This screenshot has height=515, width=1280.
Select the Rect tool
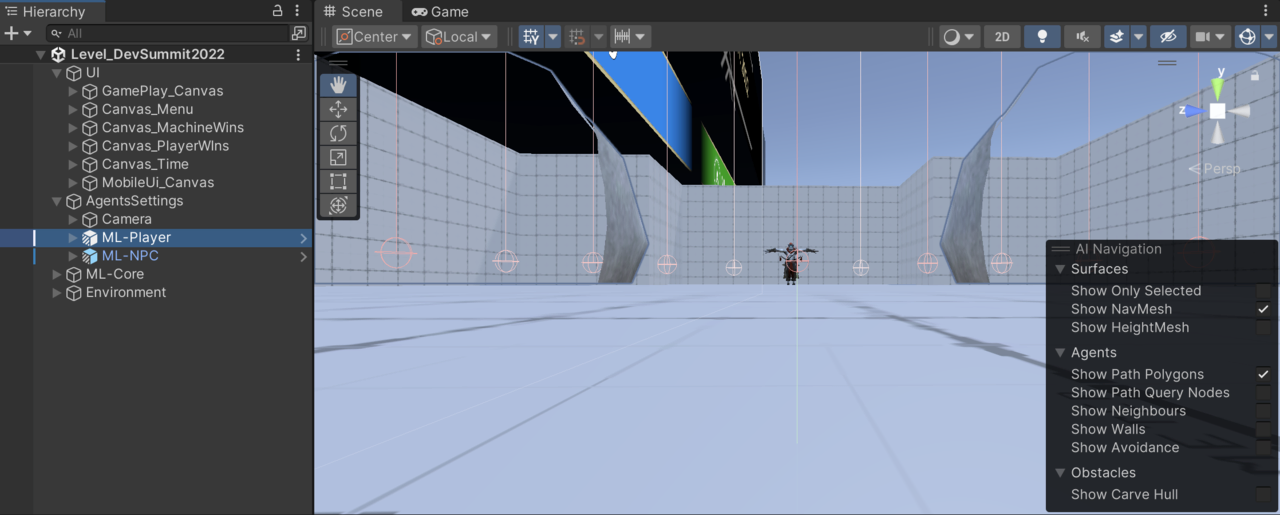338,181
